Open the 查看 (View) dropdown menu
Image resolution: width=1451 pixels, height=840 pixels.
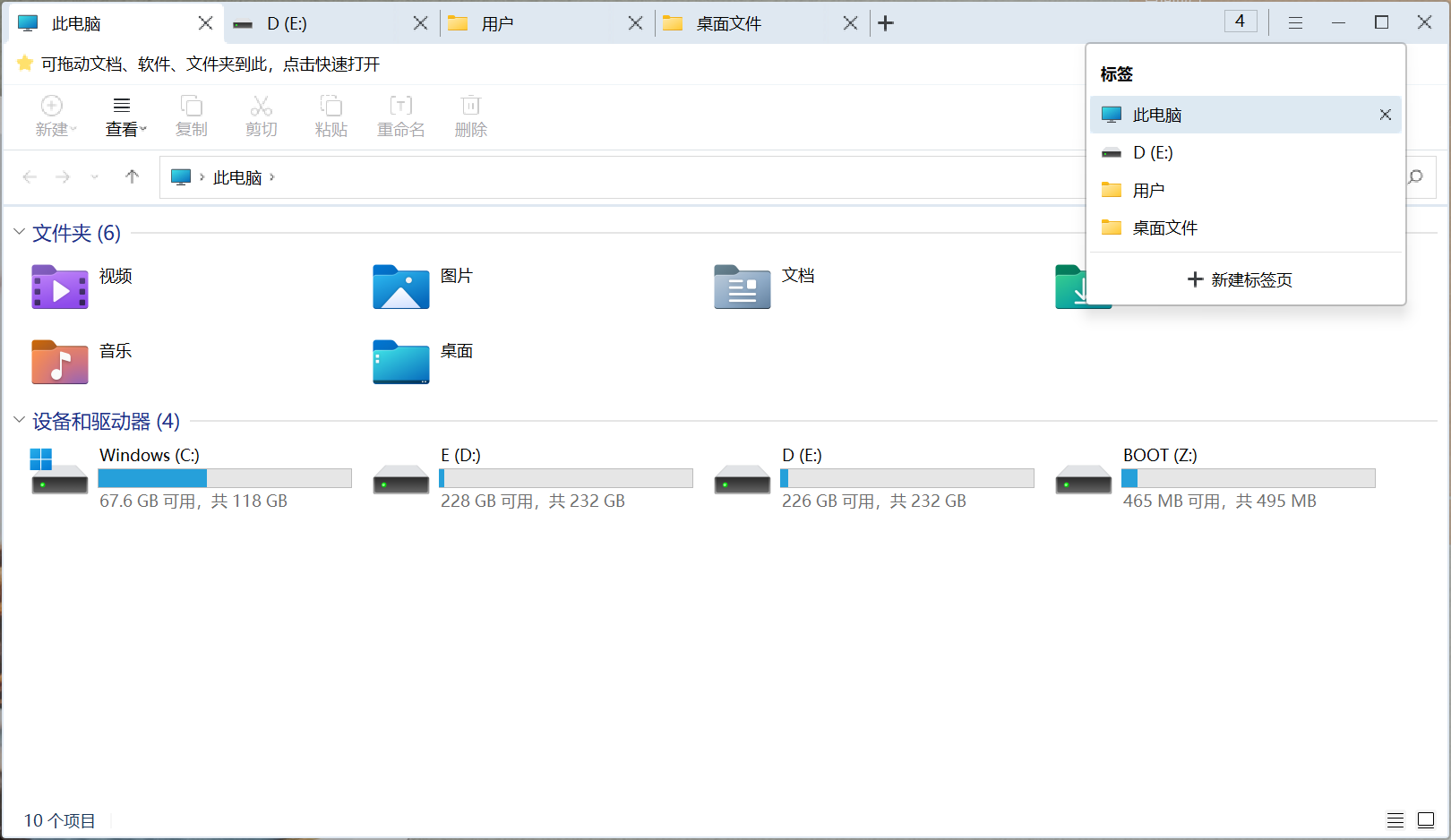[124, 116]
